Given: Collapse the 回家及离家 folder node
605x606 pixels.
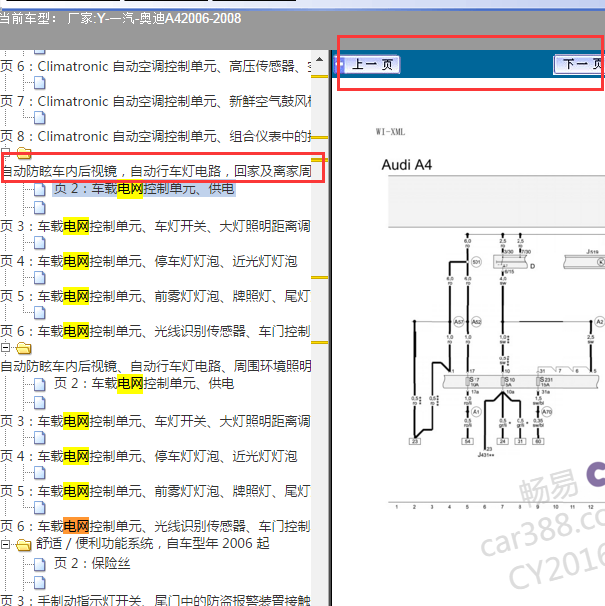Looking at the screenshot, I should click(x=5, y=152).
